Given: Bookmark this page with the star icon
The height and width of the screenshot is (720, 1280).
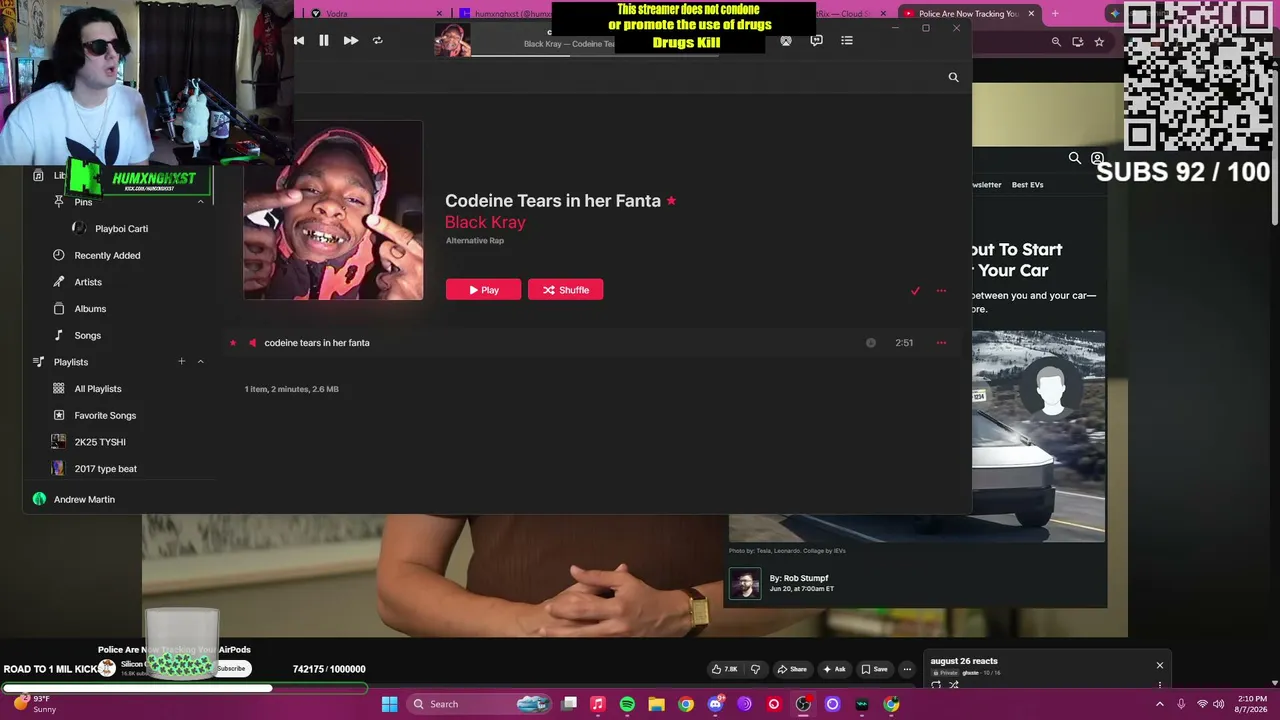Looking at the screenshot, I should coord(1099,42).
